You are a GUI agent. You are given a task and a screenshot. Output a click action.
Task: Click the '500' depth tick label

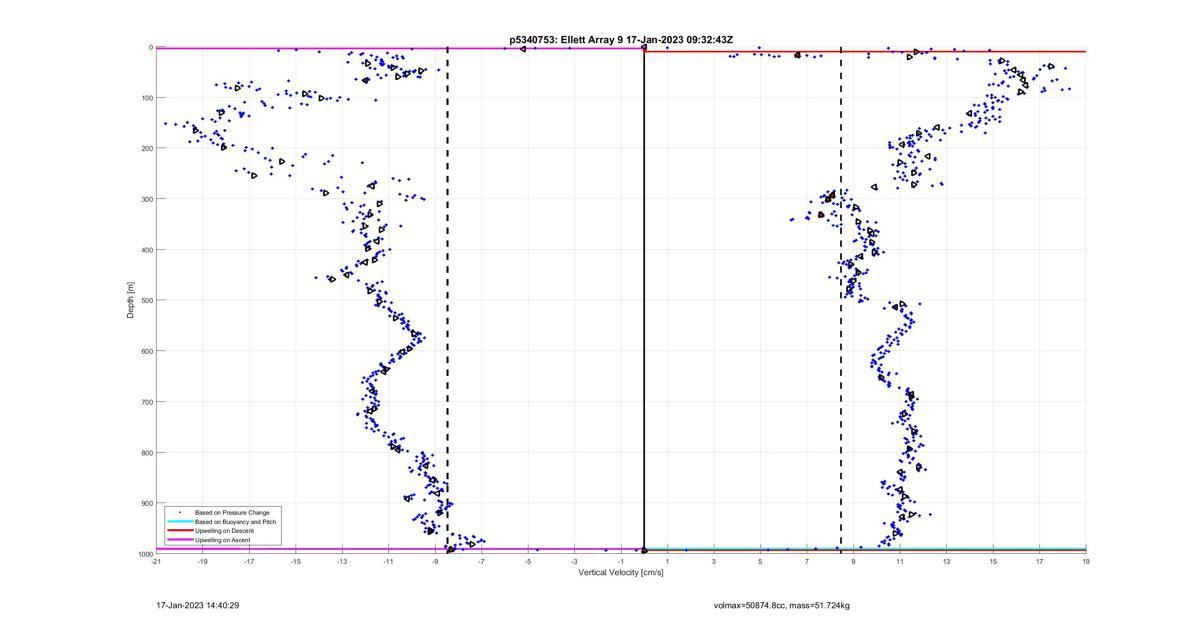click(x=147, y=300)
